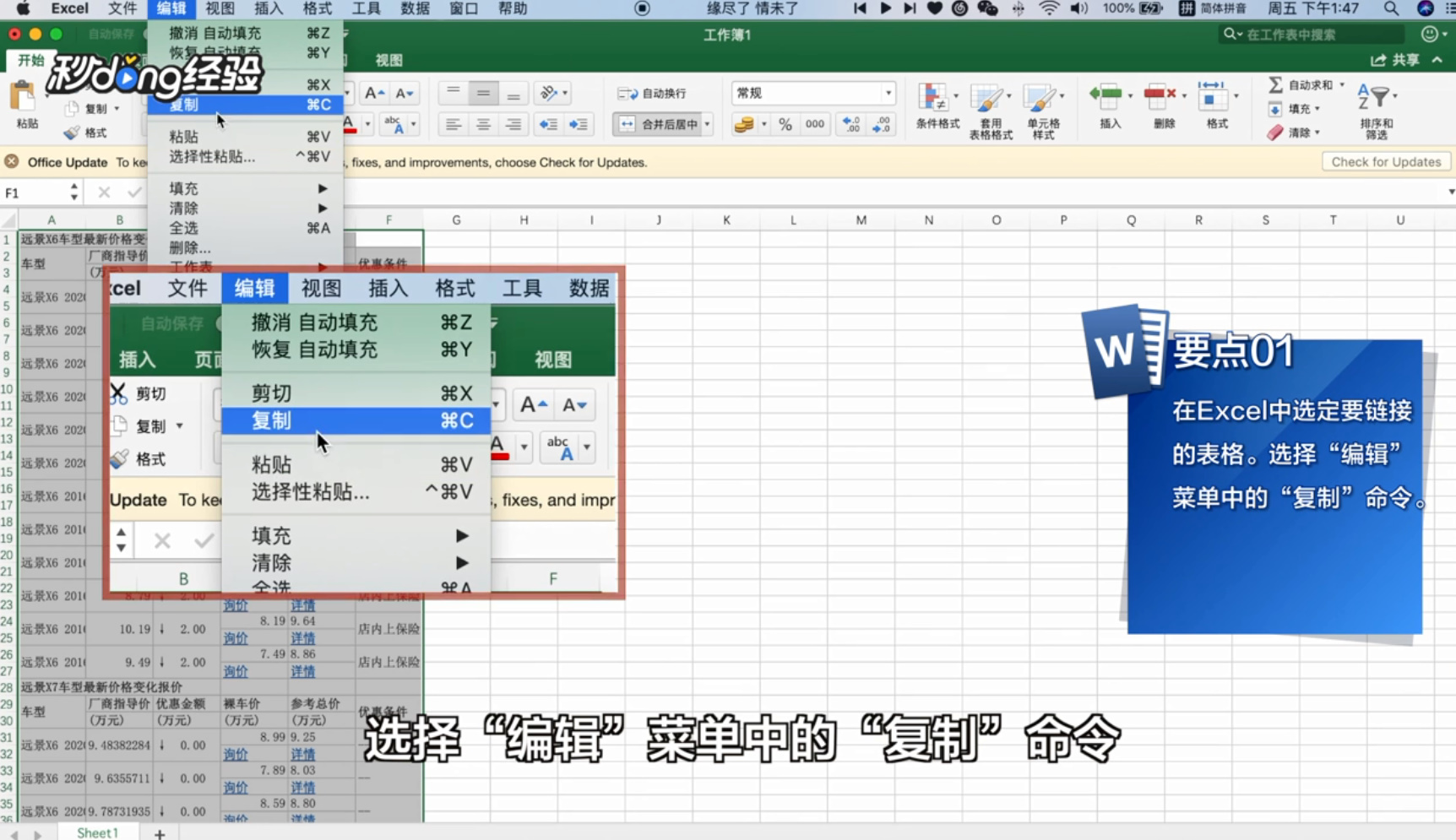
Task: Open the 复制 ribbon button dropdown arrow
Action: click(117, 109)
